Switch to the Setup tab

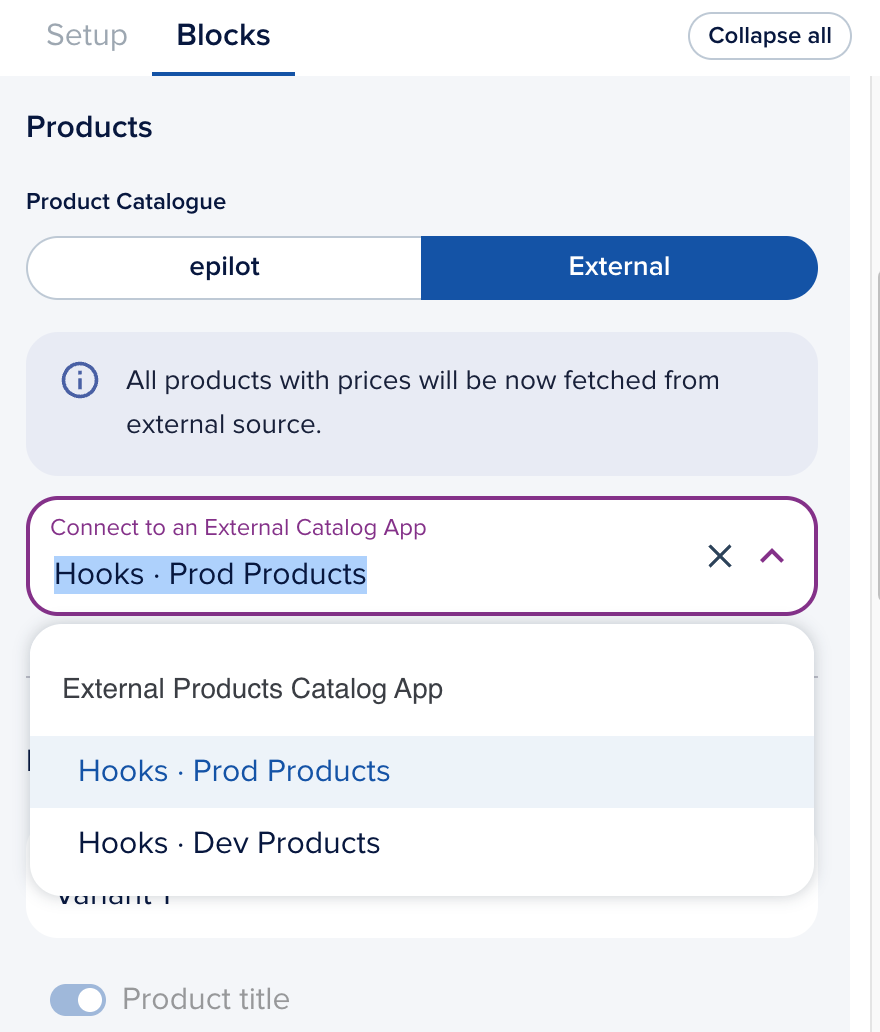(87, 36)
